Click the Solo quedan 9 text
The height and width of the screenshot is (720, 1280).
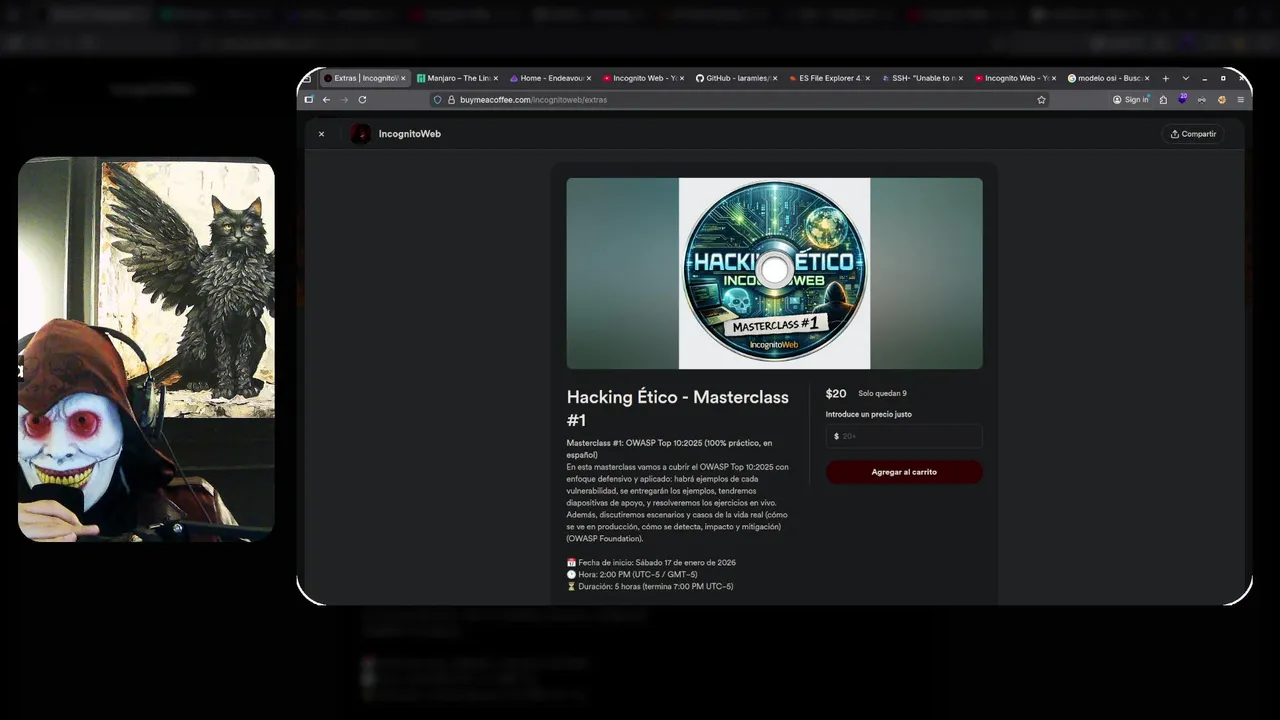[883, 394]
